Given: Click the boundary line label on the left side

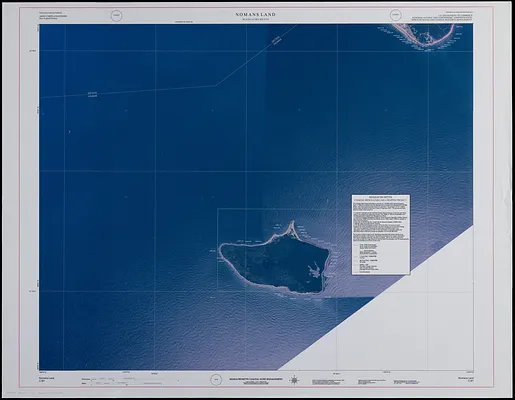Looking at the screenshot, I should (x=92, y=95).
